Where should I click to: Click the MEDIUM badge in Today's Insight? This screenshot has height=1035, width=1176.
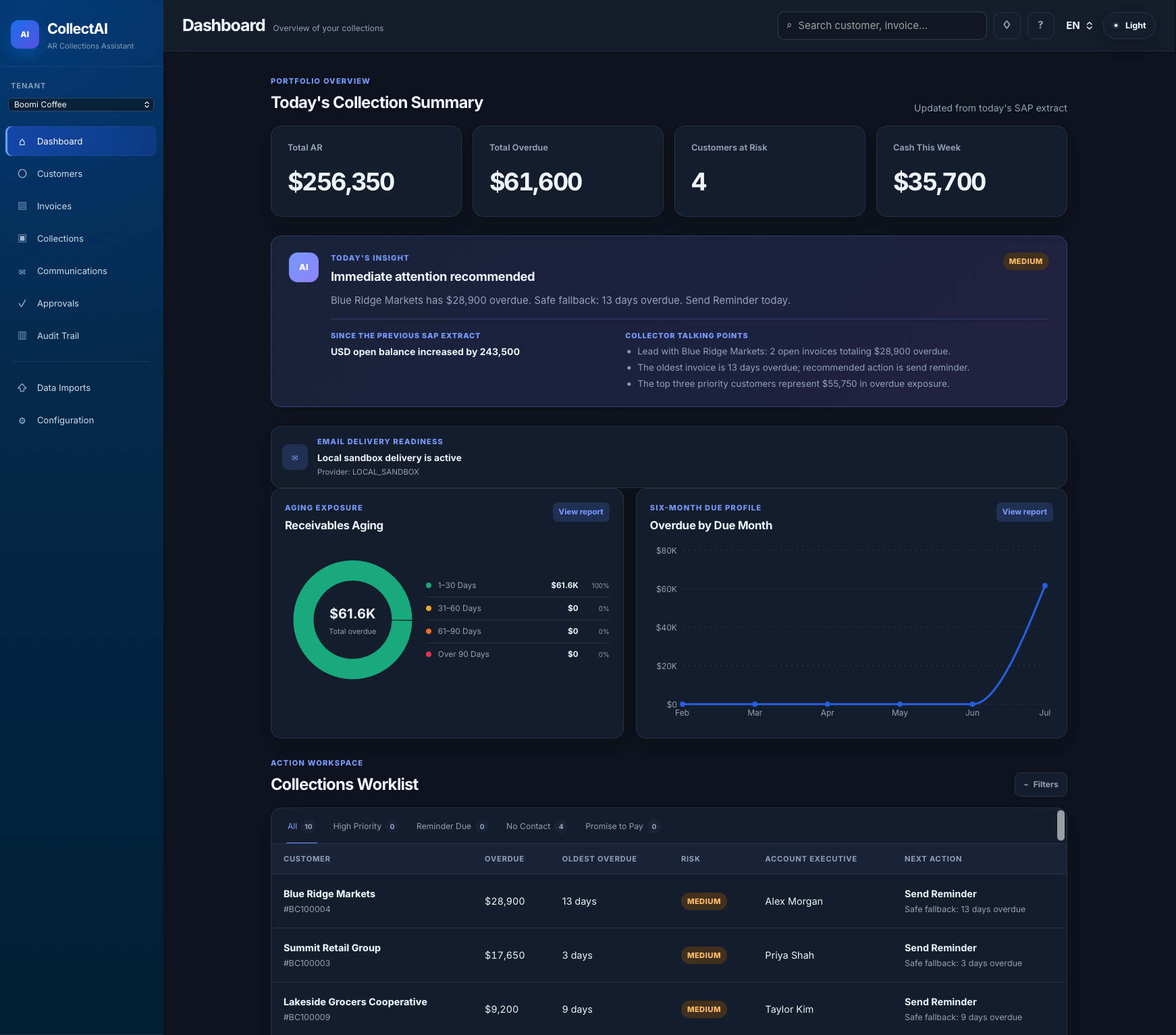[1025, 261]
